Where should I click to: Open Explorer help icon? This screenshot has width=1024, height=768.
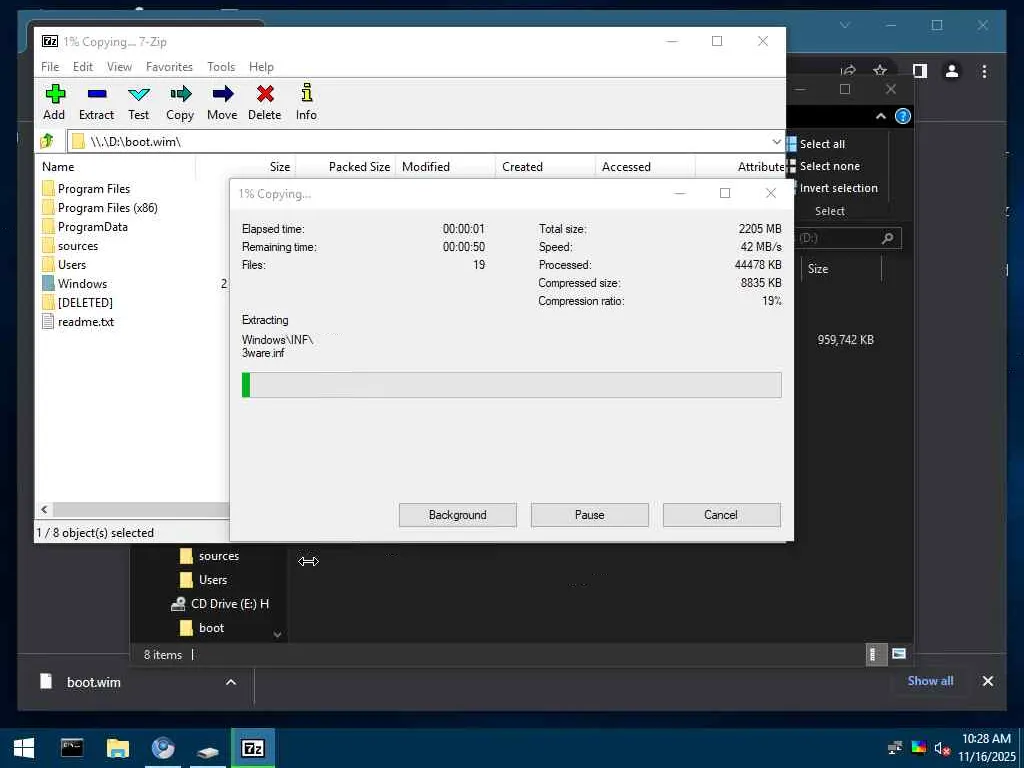click(x=903, y=116)
